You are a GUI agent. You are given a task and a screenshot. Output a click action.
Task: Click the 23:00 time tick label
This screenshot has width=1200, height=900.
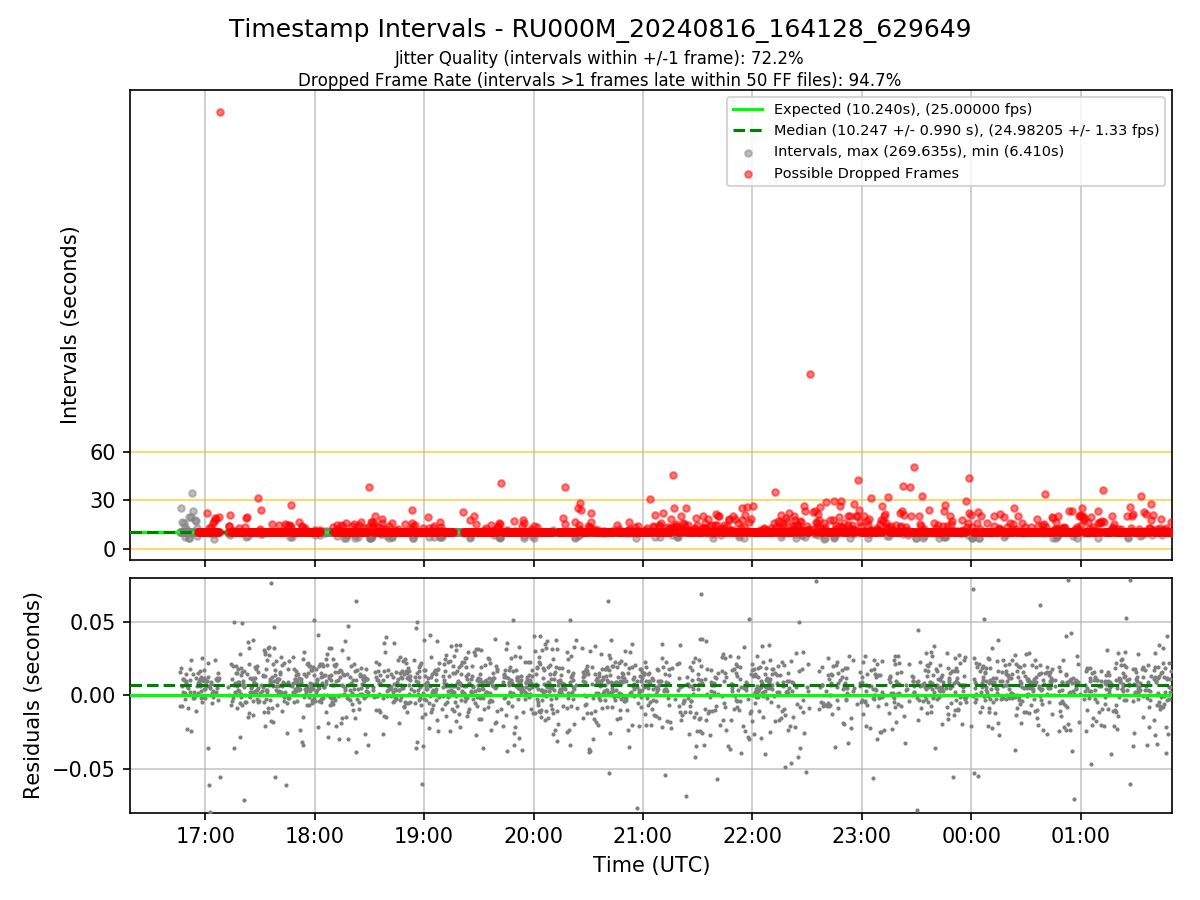click(862, 834)
